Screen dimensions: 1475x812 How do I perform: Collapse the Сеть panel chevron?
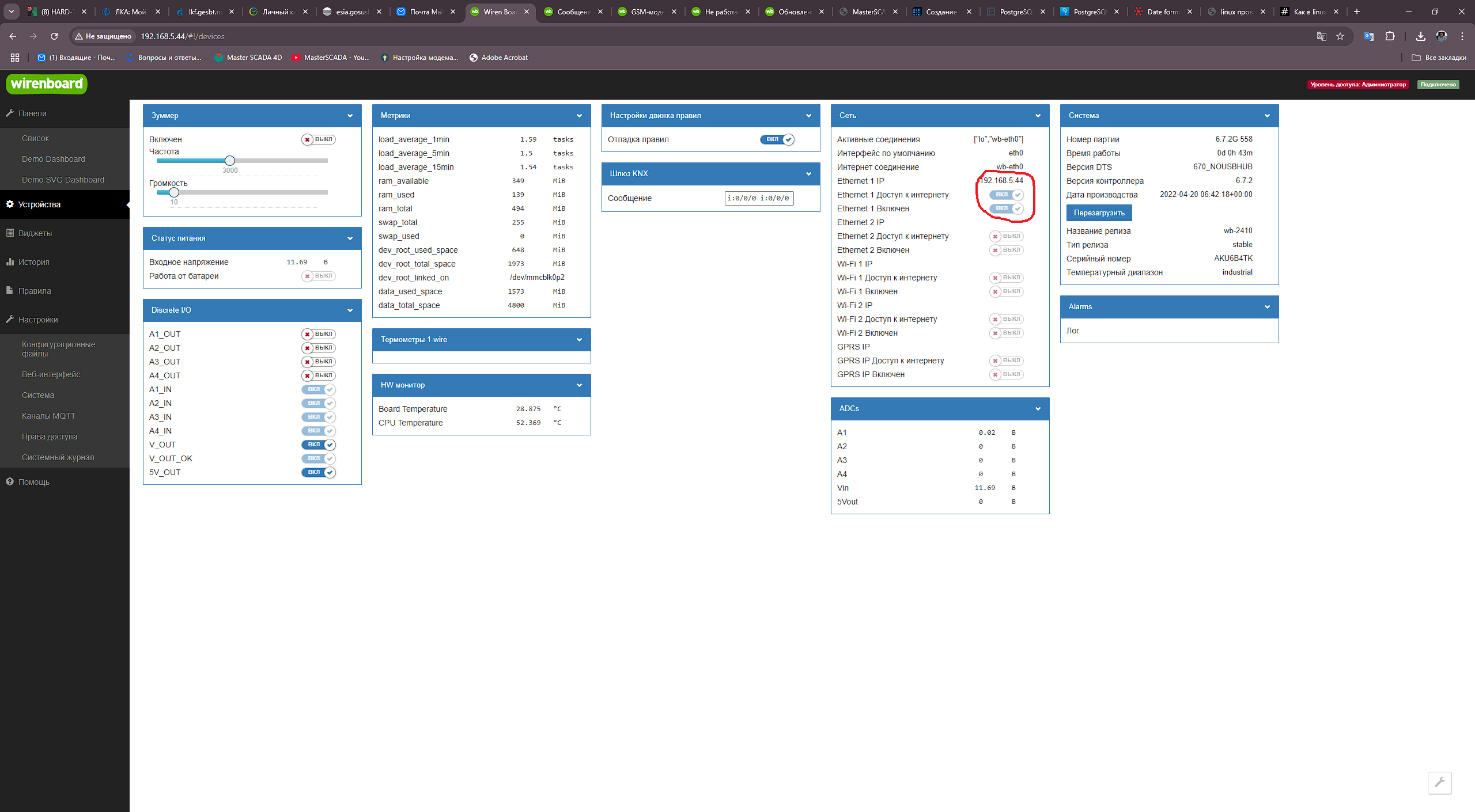(1038, 116)
